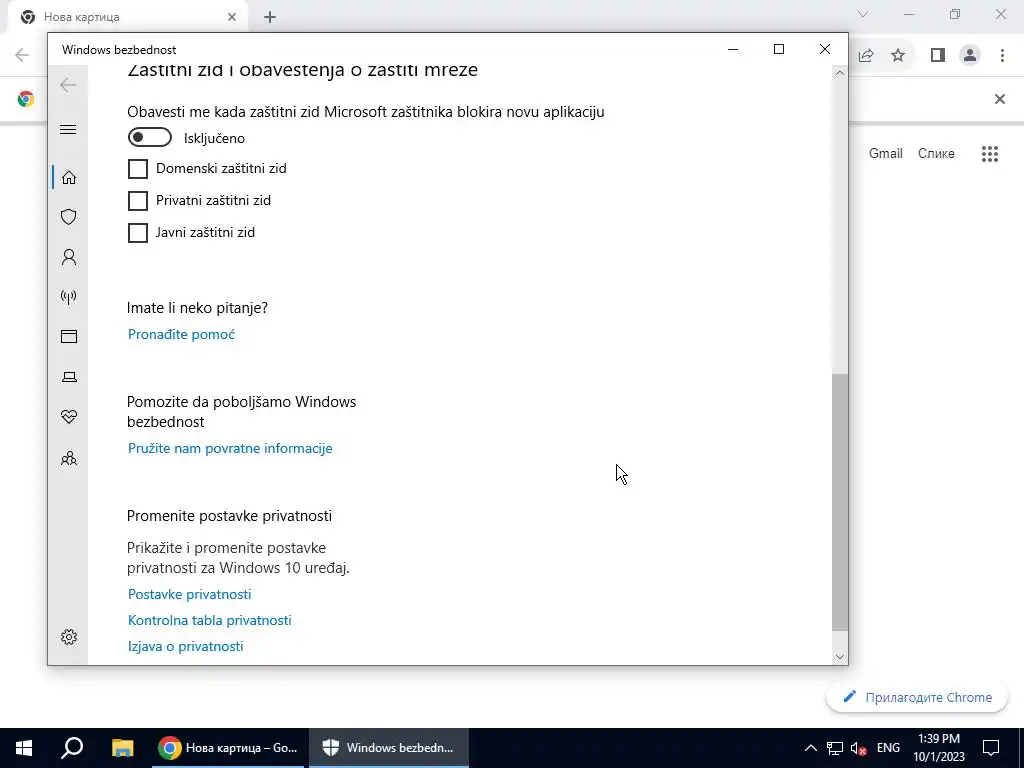Dismiss Chrome info bar with X
The width and height of the screenshot is (1024, 768).
coord(999,99)
